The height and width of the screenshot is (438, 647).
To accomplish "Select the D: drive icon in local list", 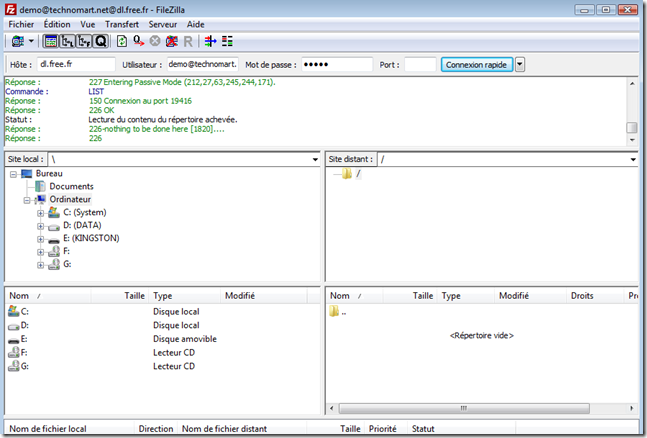I will click(x=14, y=326).
